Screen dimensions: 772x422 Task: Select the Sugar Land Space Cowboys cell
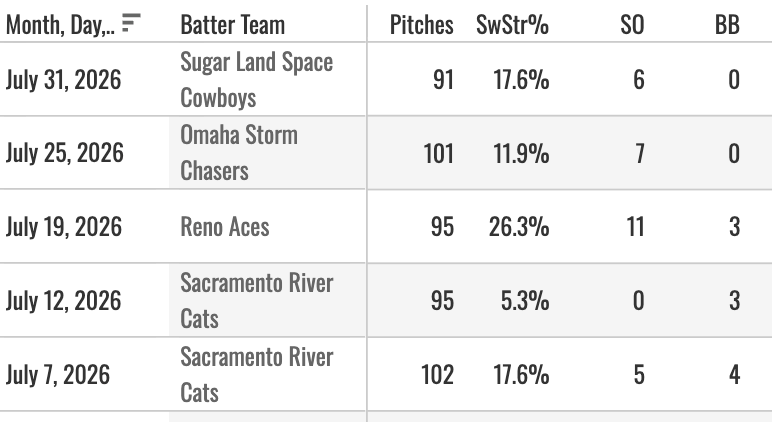[257, 79]
